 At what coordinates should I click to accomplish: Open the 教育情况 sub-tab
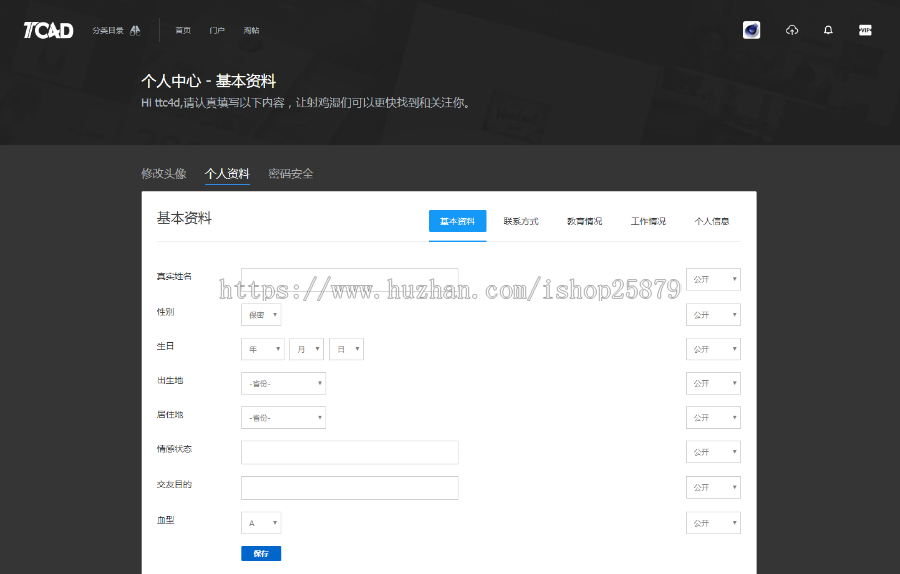point(585,221)
